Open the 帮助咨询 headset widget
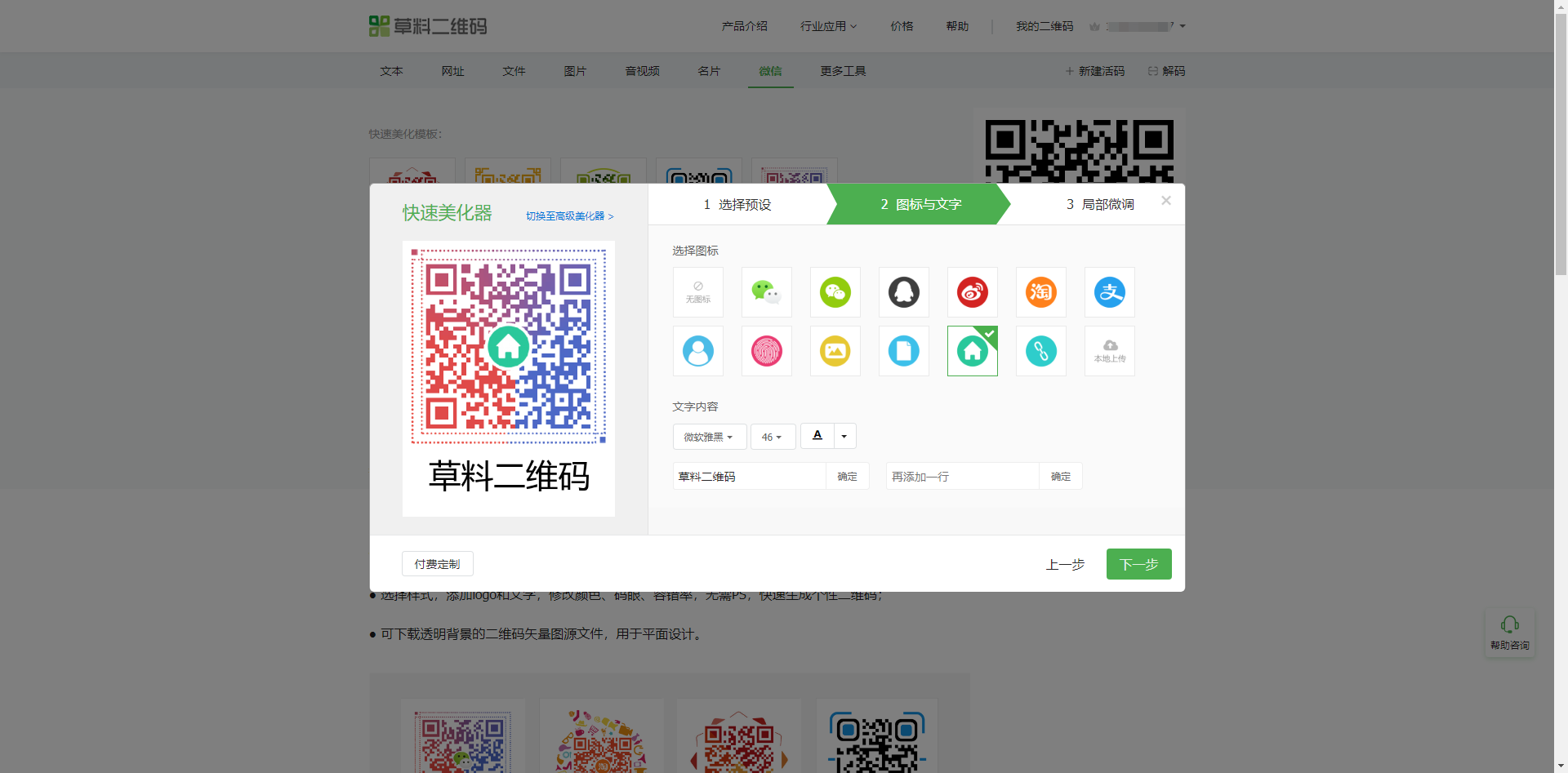The height and width of the screenshot is (773, 1568). (x=1510, y=633)
